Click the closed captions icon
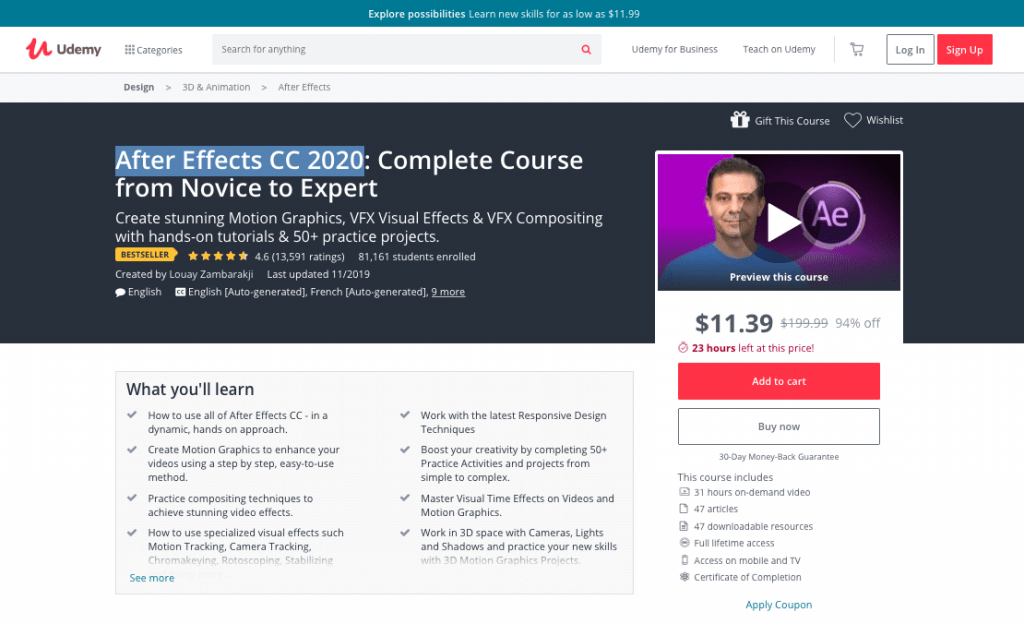This screenshot has width=1024, height=624. (180, 292)
